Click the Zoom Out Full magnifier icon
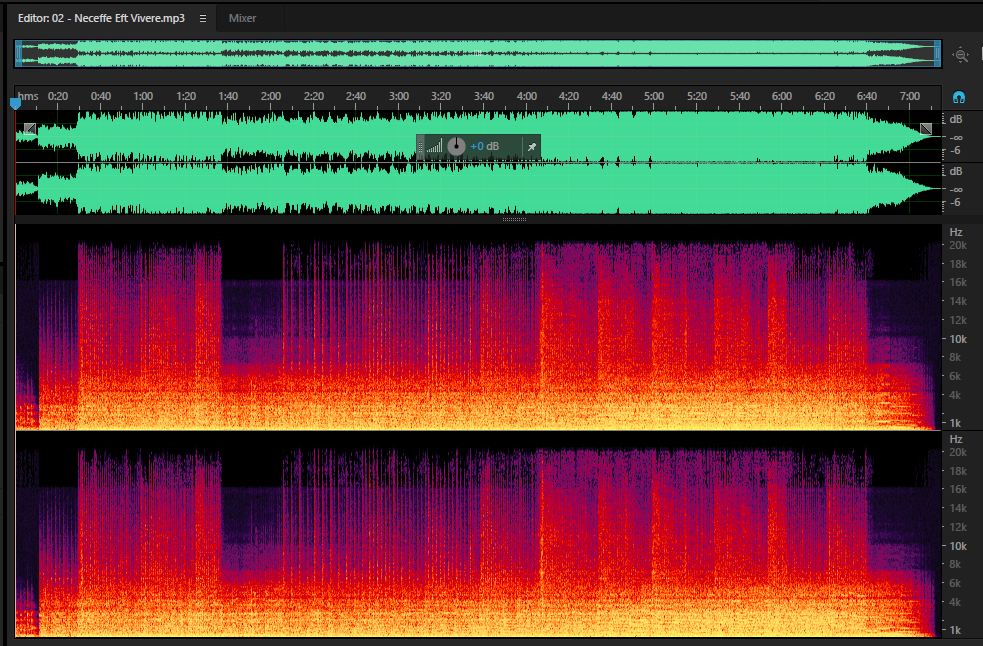Viewport: 983px width, 646px height. [x=960, y=55]
